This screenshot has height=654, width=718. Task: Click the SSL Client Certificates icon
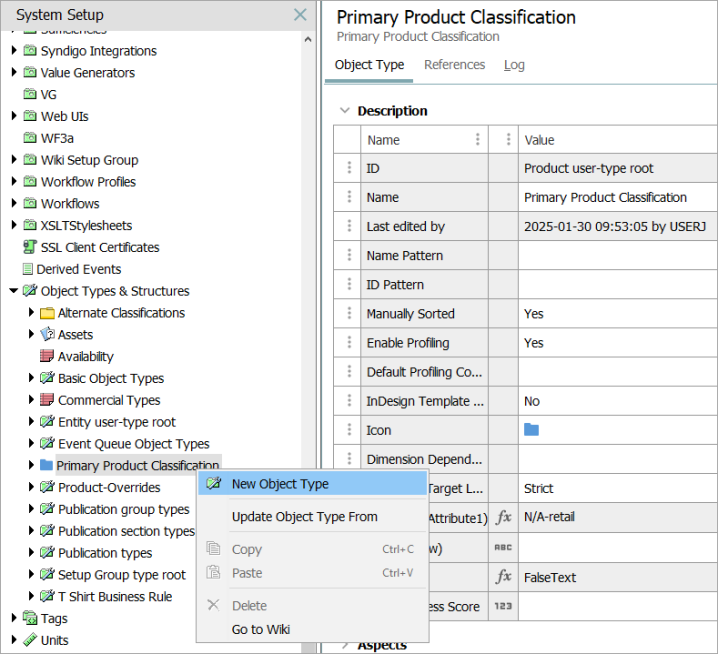click(x=29, y=248)
